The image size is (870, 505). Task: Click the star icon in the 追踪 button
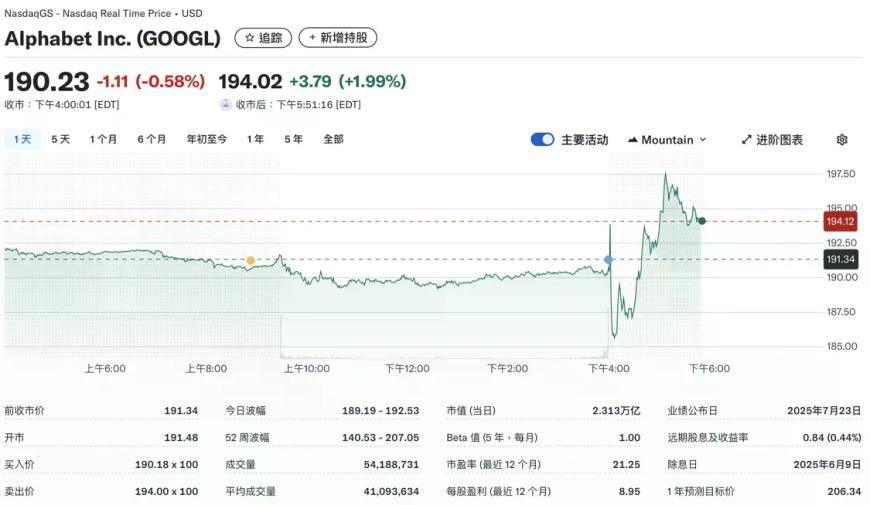tap(250, 38)
